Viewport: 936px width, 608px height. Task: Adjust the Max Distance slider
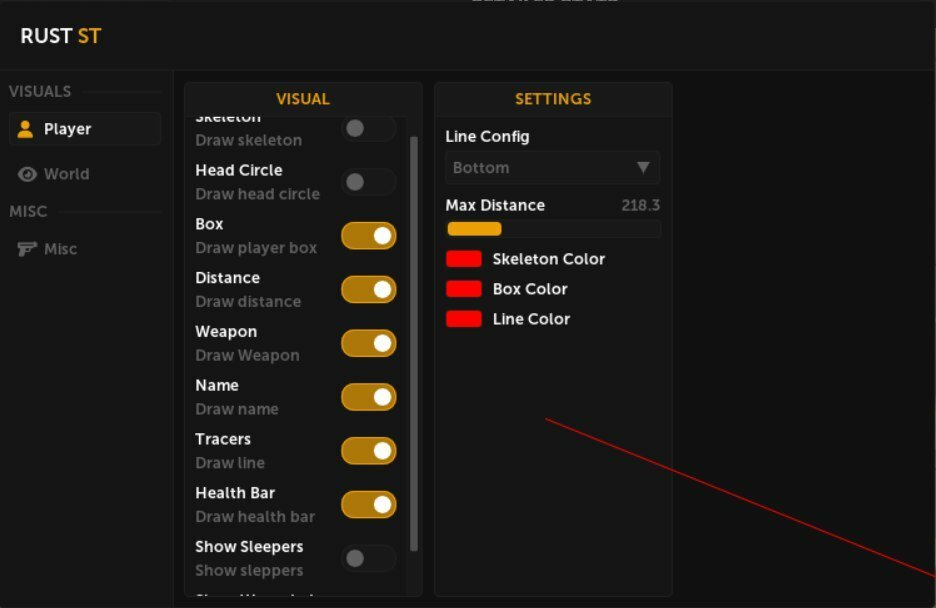553,229
